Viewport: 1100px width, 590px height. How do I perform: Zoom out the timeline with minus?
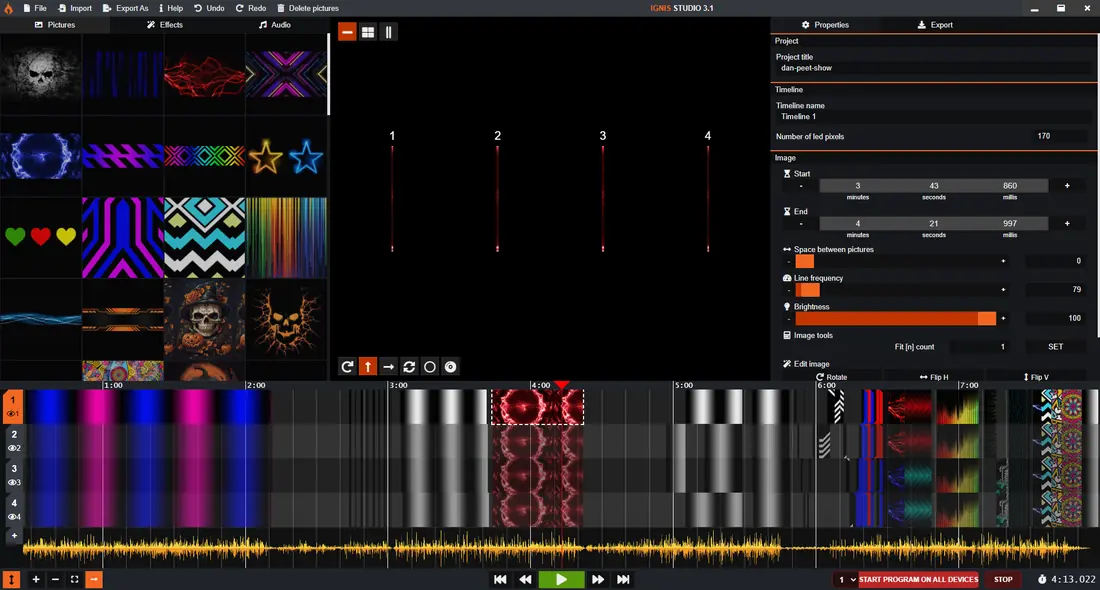[55, 579]
